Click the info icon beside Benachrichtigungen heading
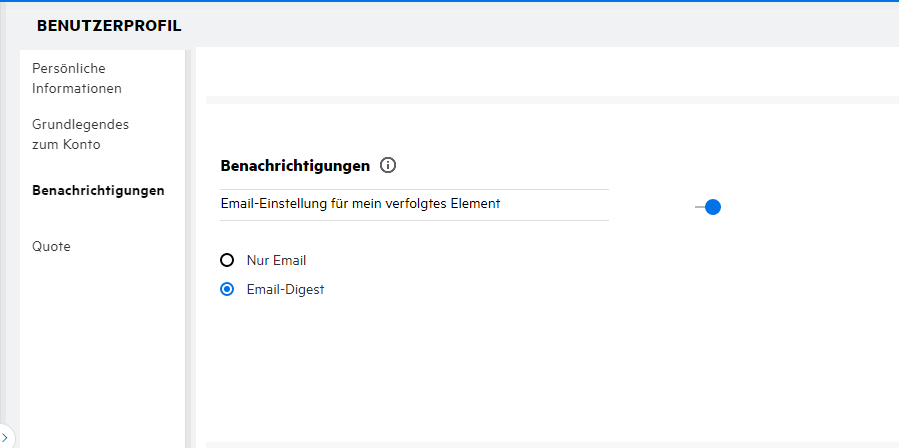The height and width of the screenshot is (448, 899). (x=389, y=166)
